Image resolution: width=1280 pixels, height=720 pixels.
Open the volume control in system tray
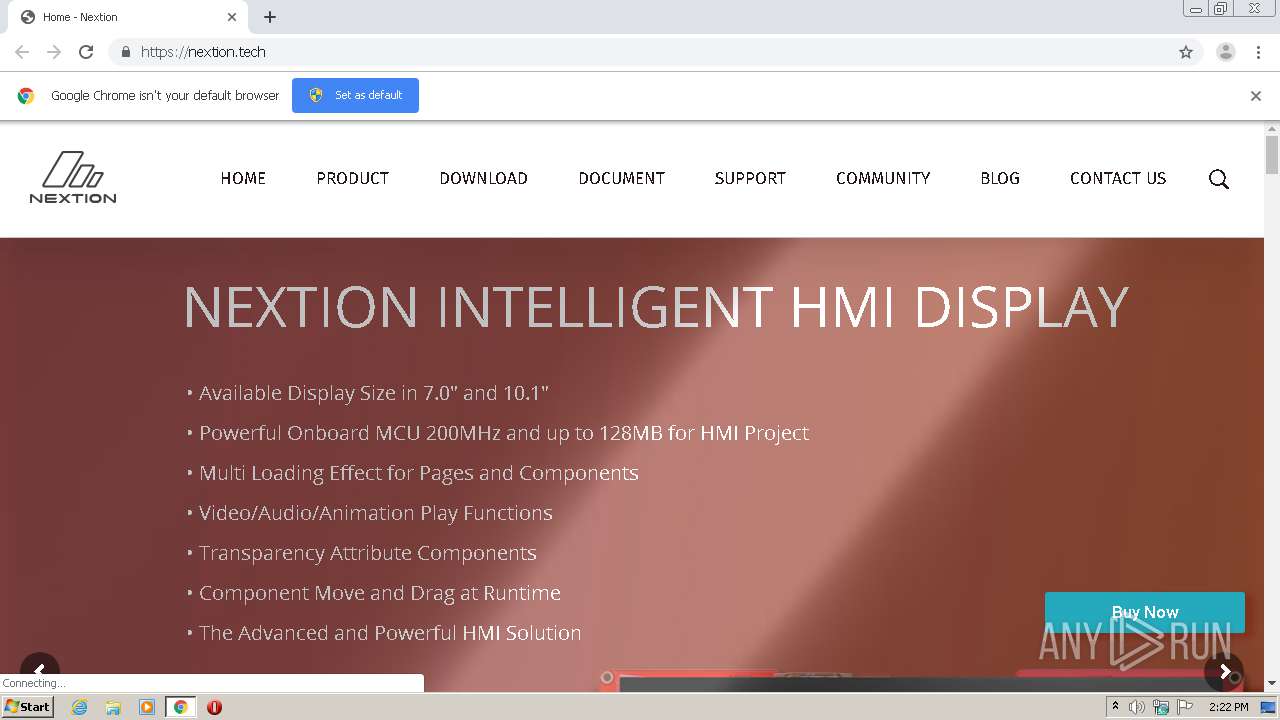[1137, 707]
